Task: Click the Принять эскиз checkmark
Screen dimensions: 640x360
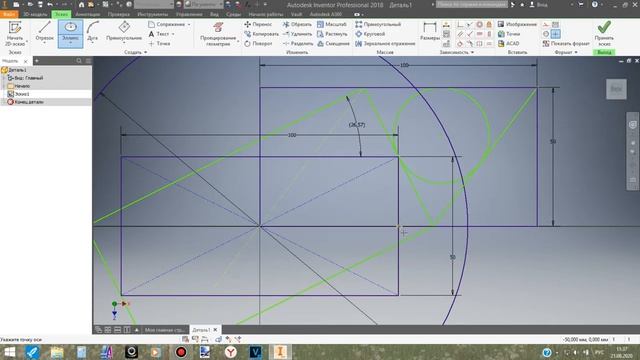Action: [604, 33]
